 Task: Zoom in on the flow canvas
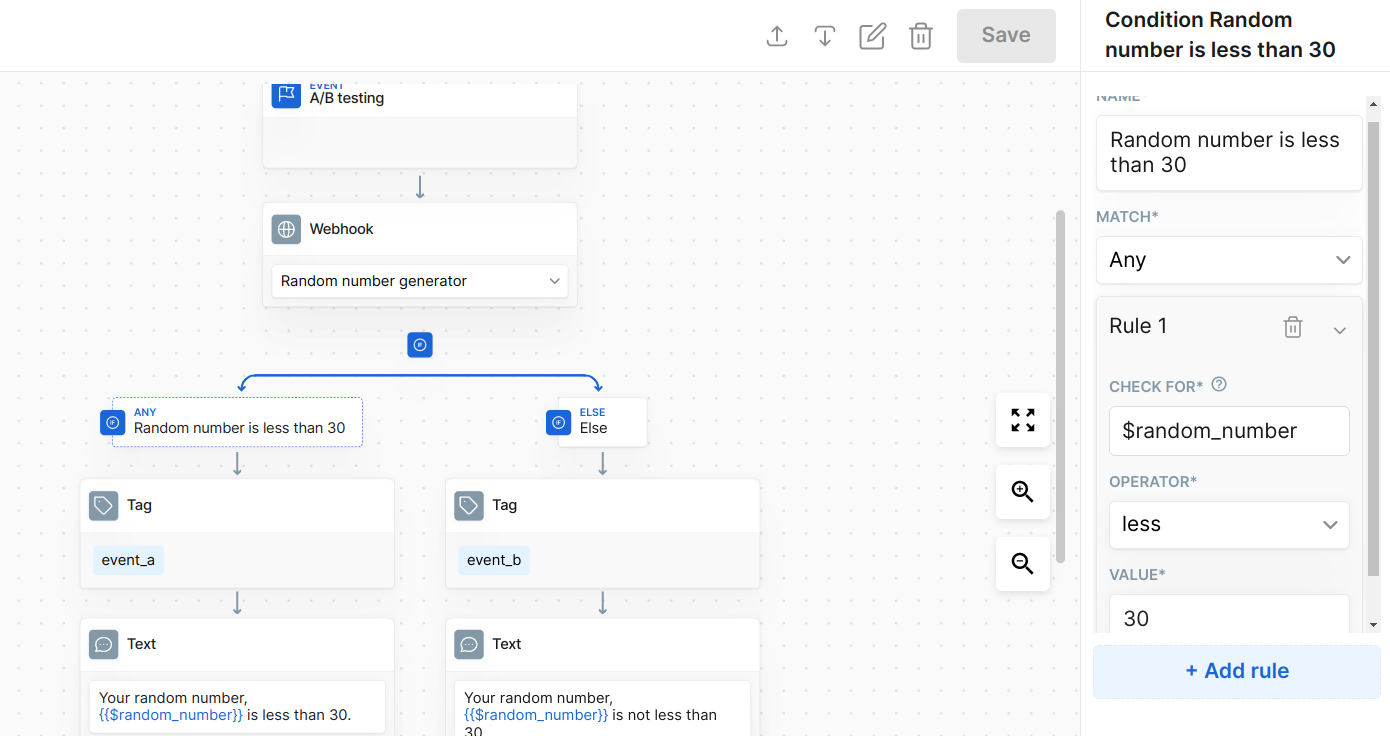[1022, 492]
